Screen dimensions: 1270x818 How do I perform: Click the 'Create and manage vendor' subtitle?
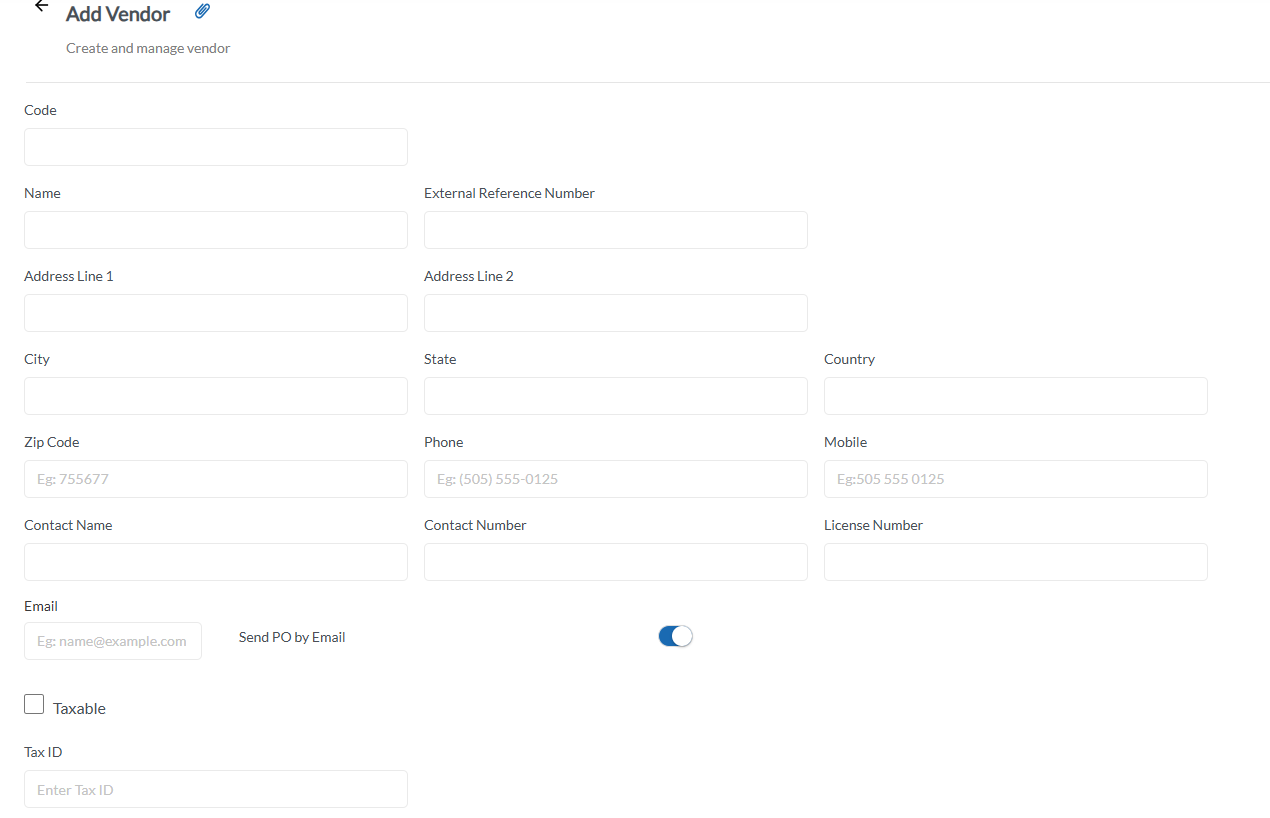point(148,48)
